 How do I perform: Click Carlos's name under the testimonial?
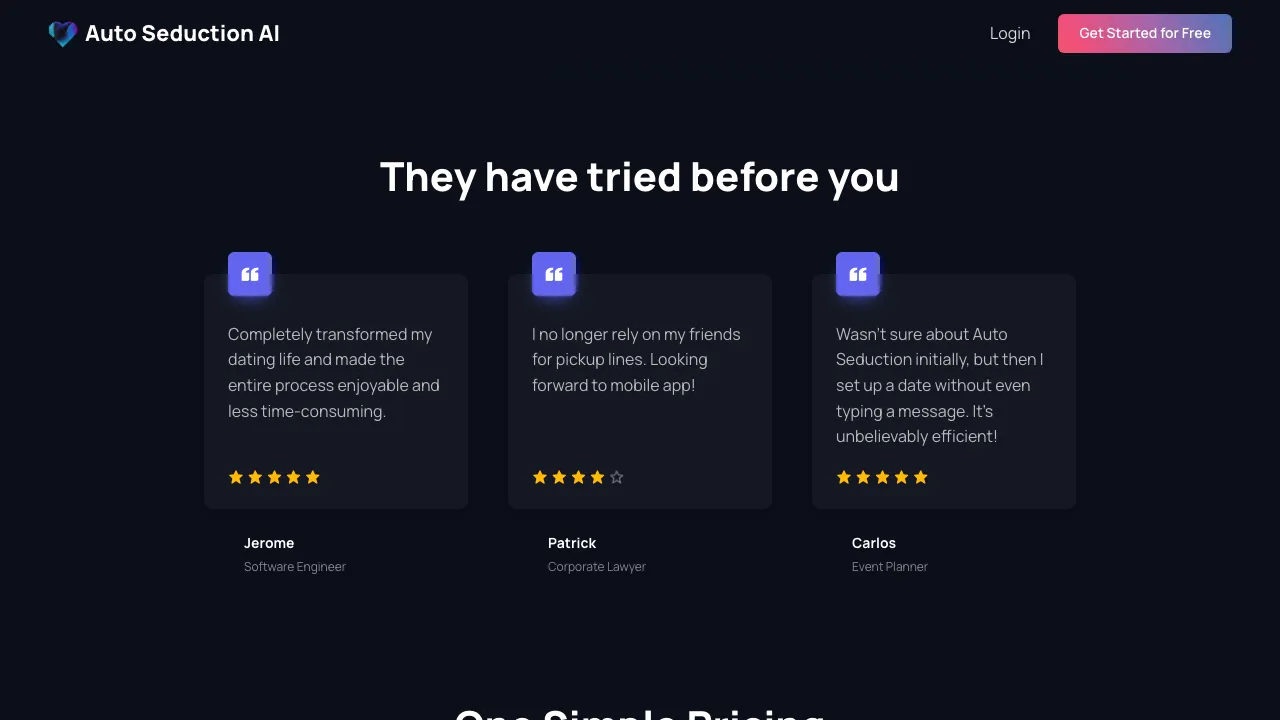tap(874, 543)
